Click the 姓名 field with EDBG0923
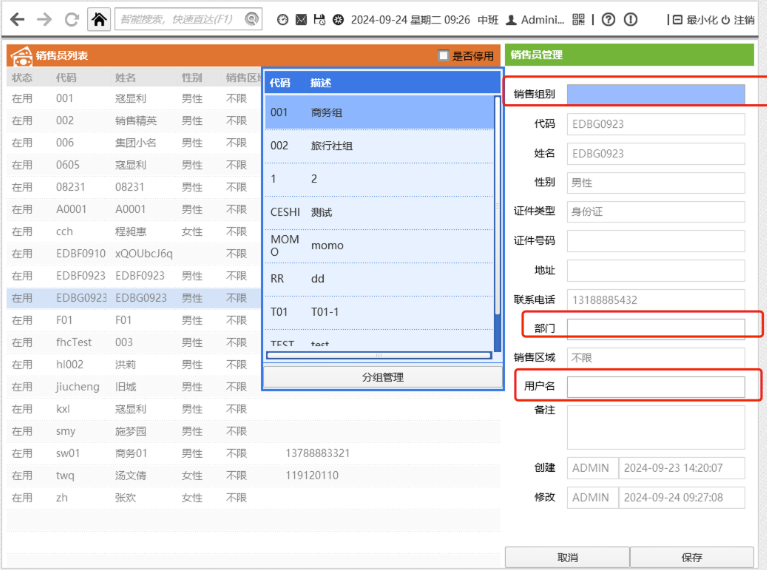The height and width of the screenshot is (570, 767). tap(655, 154)
